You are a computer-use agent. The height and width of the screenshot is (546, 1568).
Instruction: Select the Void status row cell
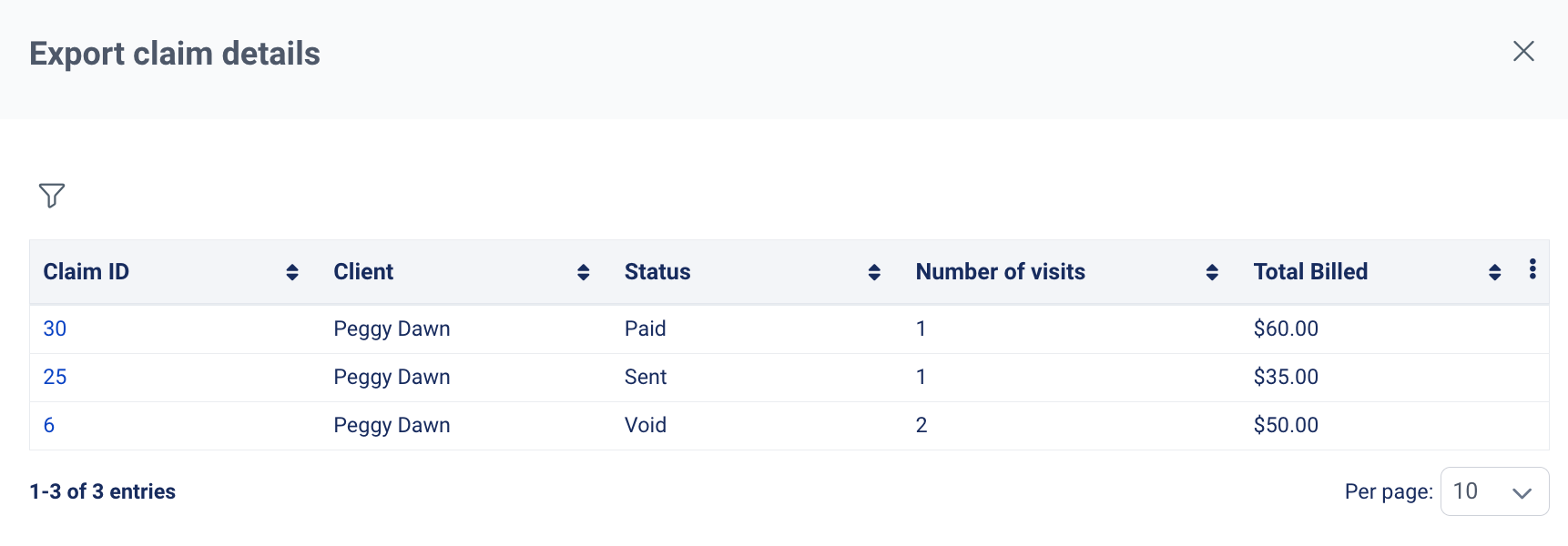click(x=646, y=425)
